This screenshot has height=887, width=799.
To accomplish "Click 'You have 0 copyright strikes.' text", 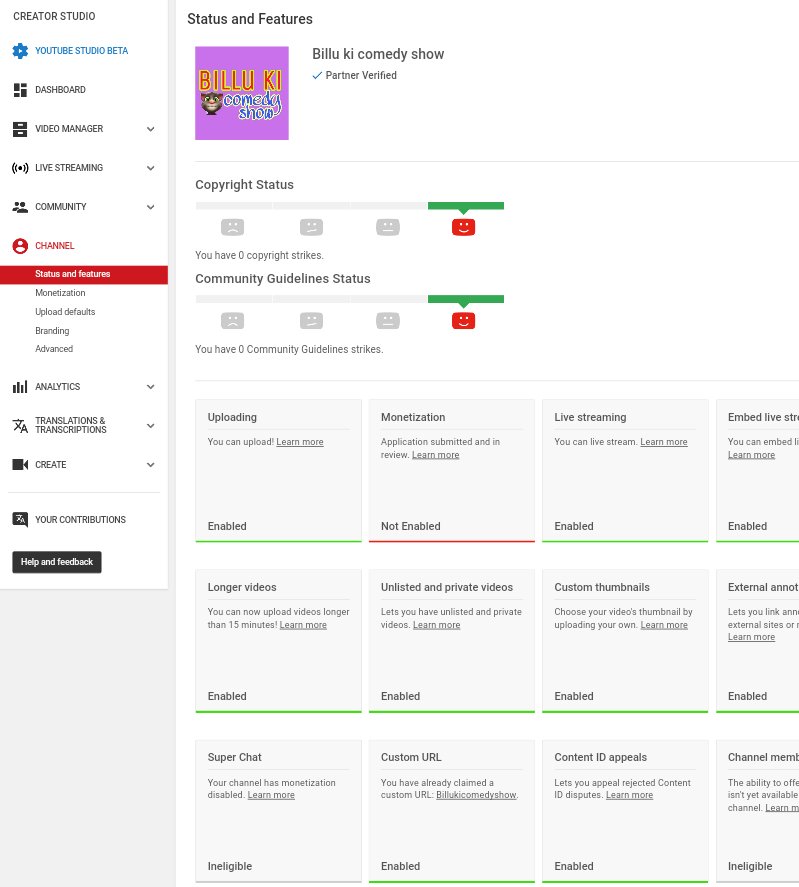I will [259, 255].
